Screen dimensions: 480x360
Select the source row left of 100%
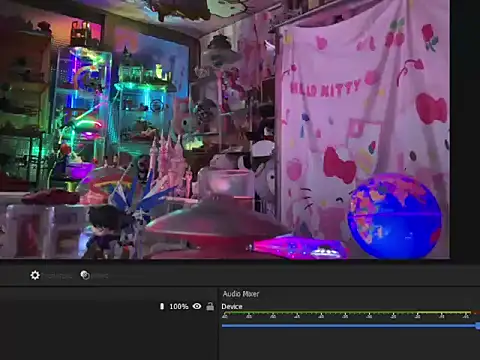pyautogui.click(x=78, y=306)
